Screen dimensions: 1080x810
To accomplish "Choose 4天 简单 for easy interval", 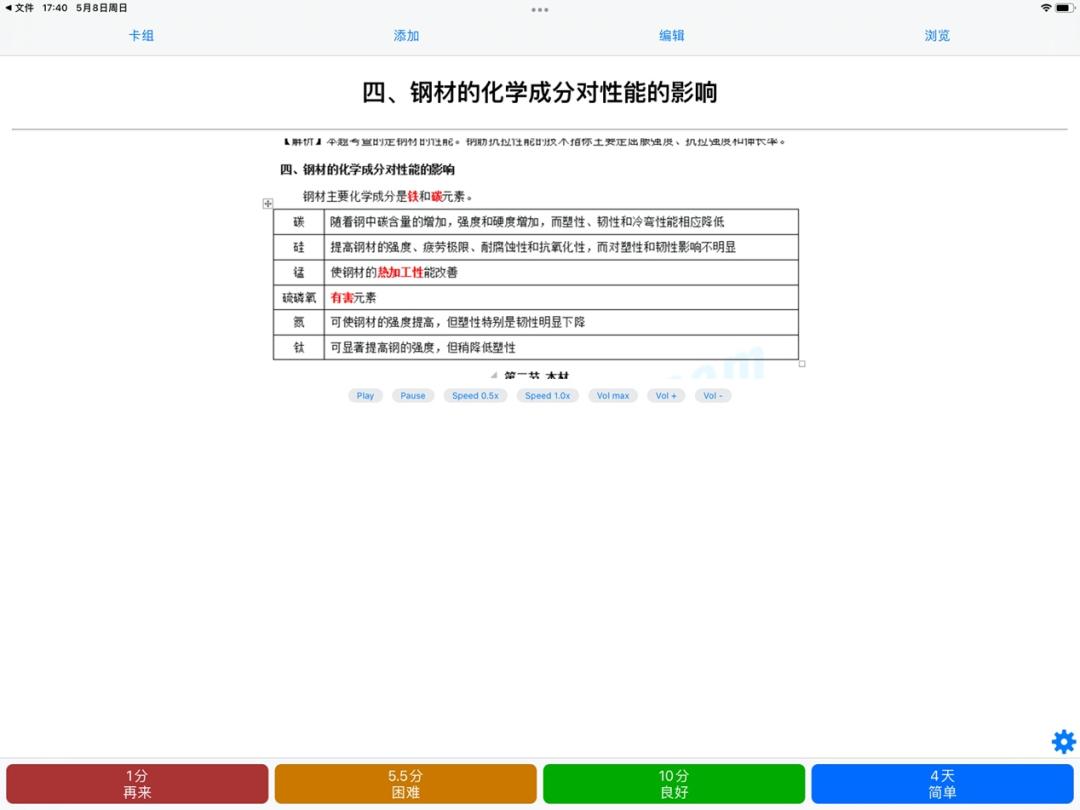I will pyautogui.click(x=941, y=781).
